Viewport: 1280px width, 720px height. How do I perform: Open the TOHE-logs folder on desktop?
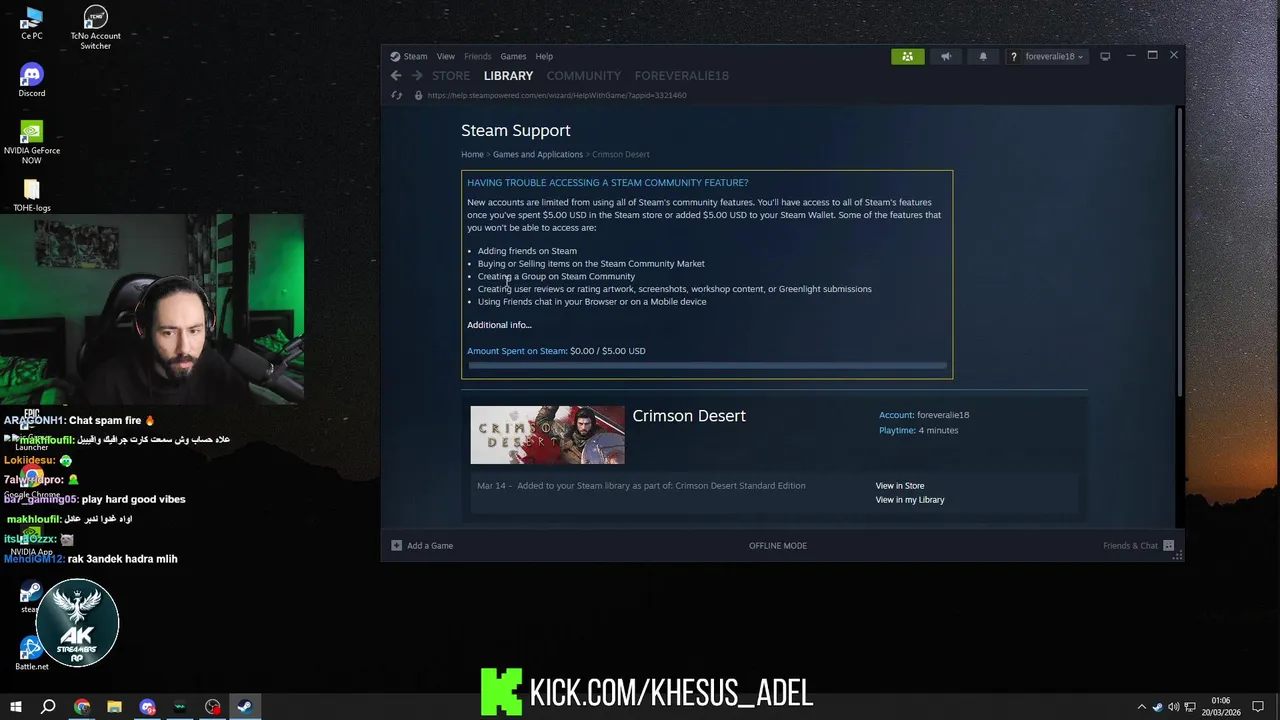point(31,195)
